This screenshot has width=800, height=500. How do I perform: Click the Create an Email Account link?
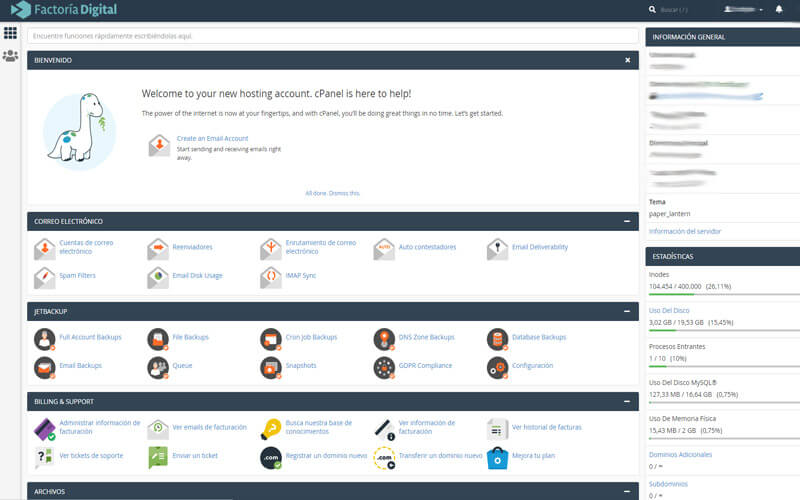tap(212, 138)
